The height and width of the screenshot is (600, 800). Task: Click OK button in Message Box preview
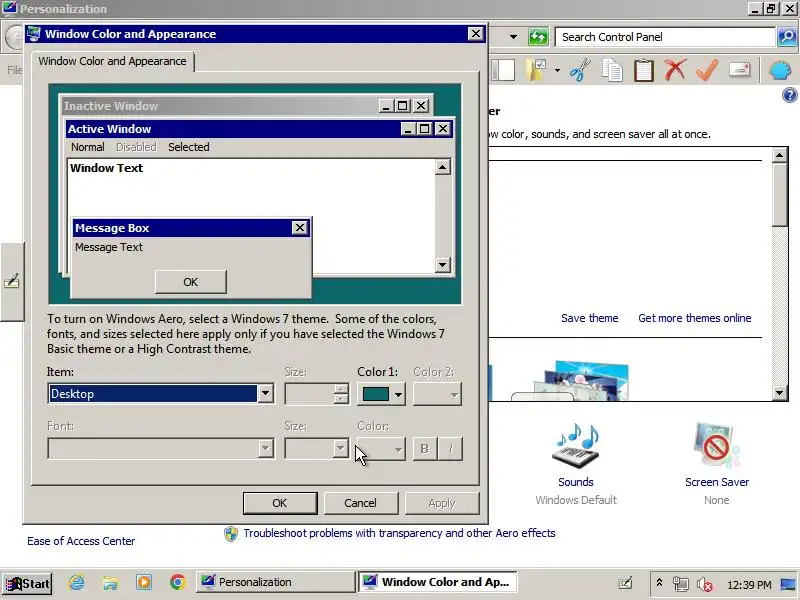(x=190, y=282)
